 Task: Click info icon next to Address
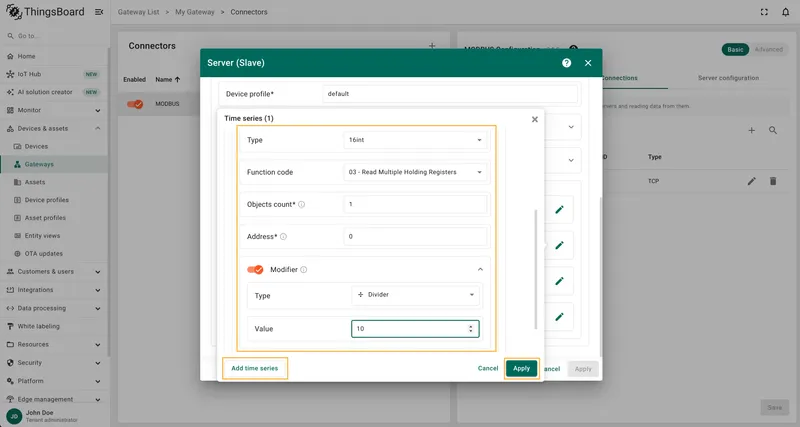(x=283, y=237)
